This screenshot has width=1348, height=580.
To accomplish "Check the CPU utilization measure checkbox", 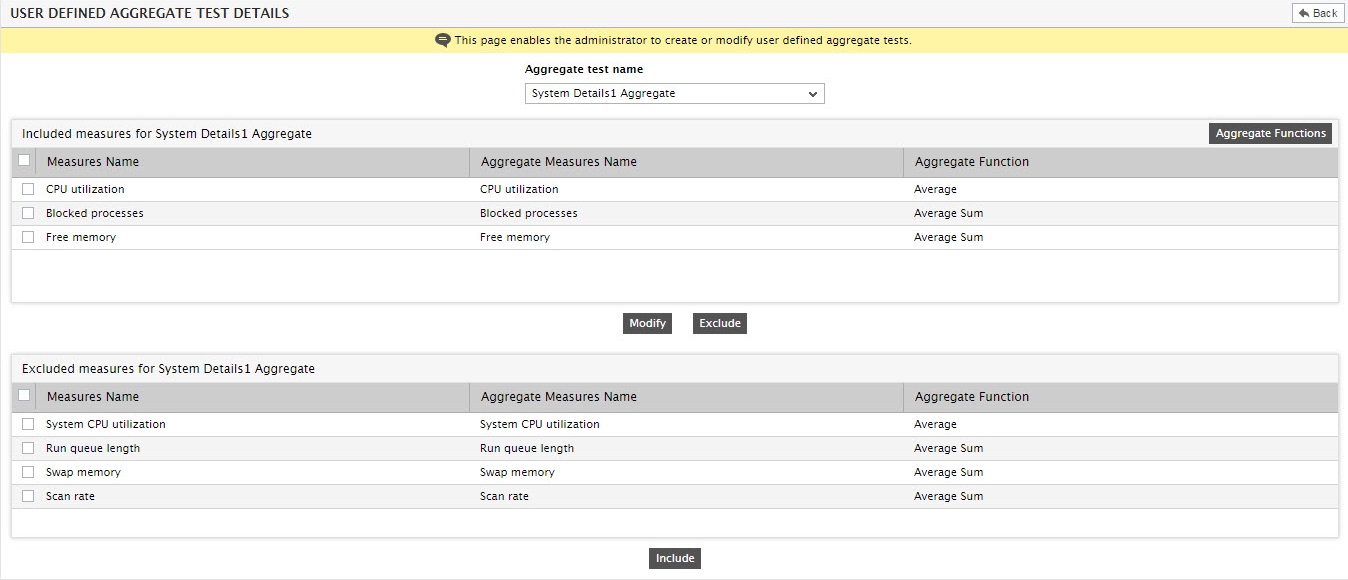I will 28,189.
